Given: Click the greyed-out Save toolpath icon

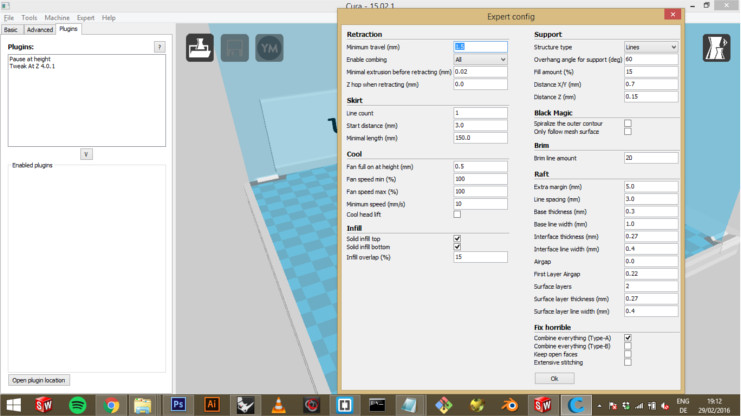Looking at the screenshot, I should pyautogui.click(x=234, y=48).
